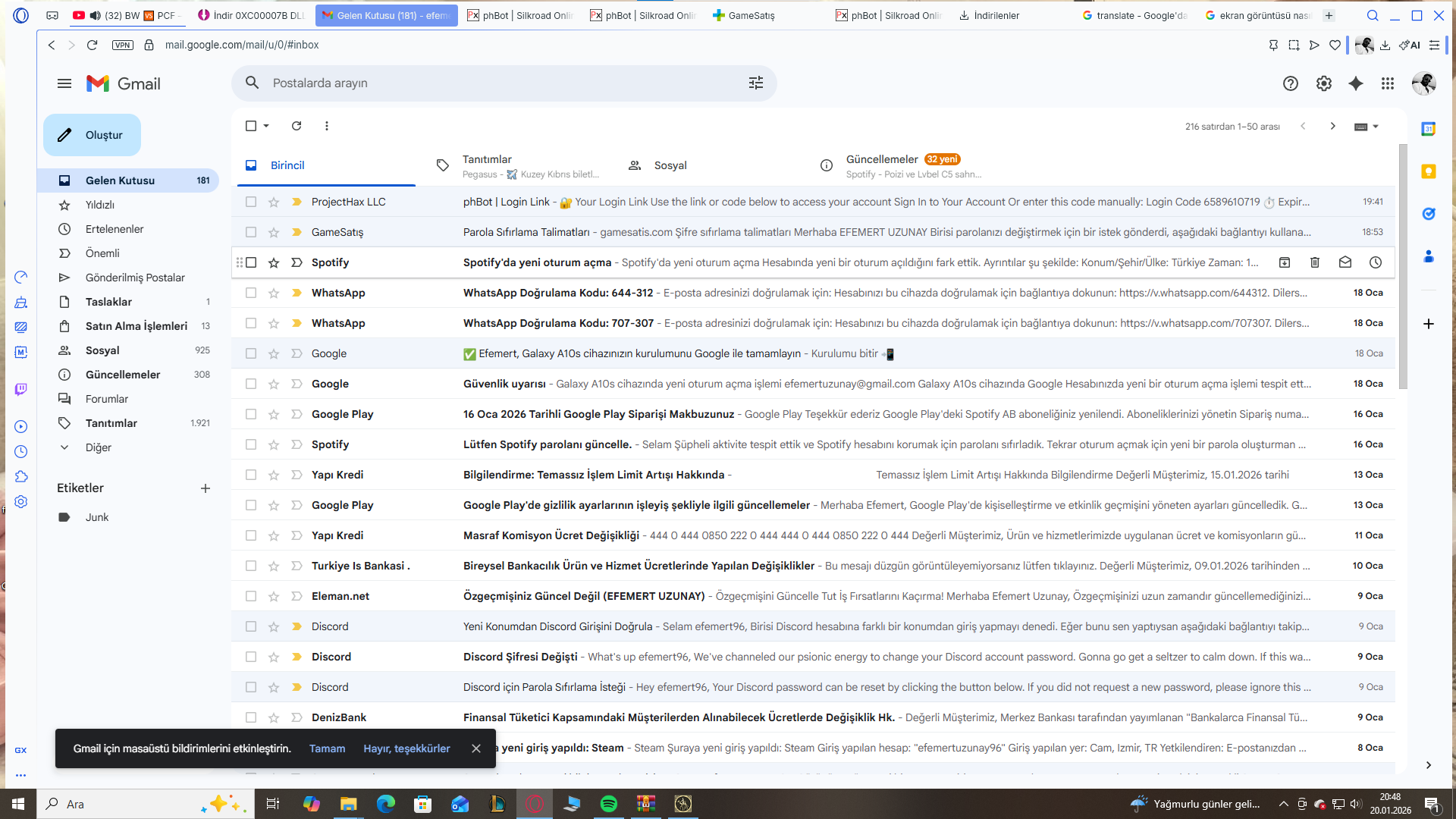Open the Taslaklar drafts folder

point(128,302)
